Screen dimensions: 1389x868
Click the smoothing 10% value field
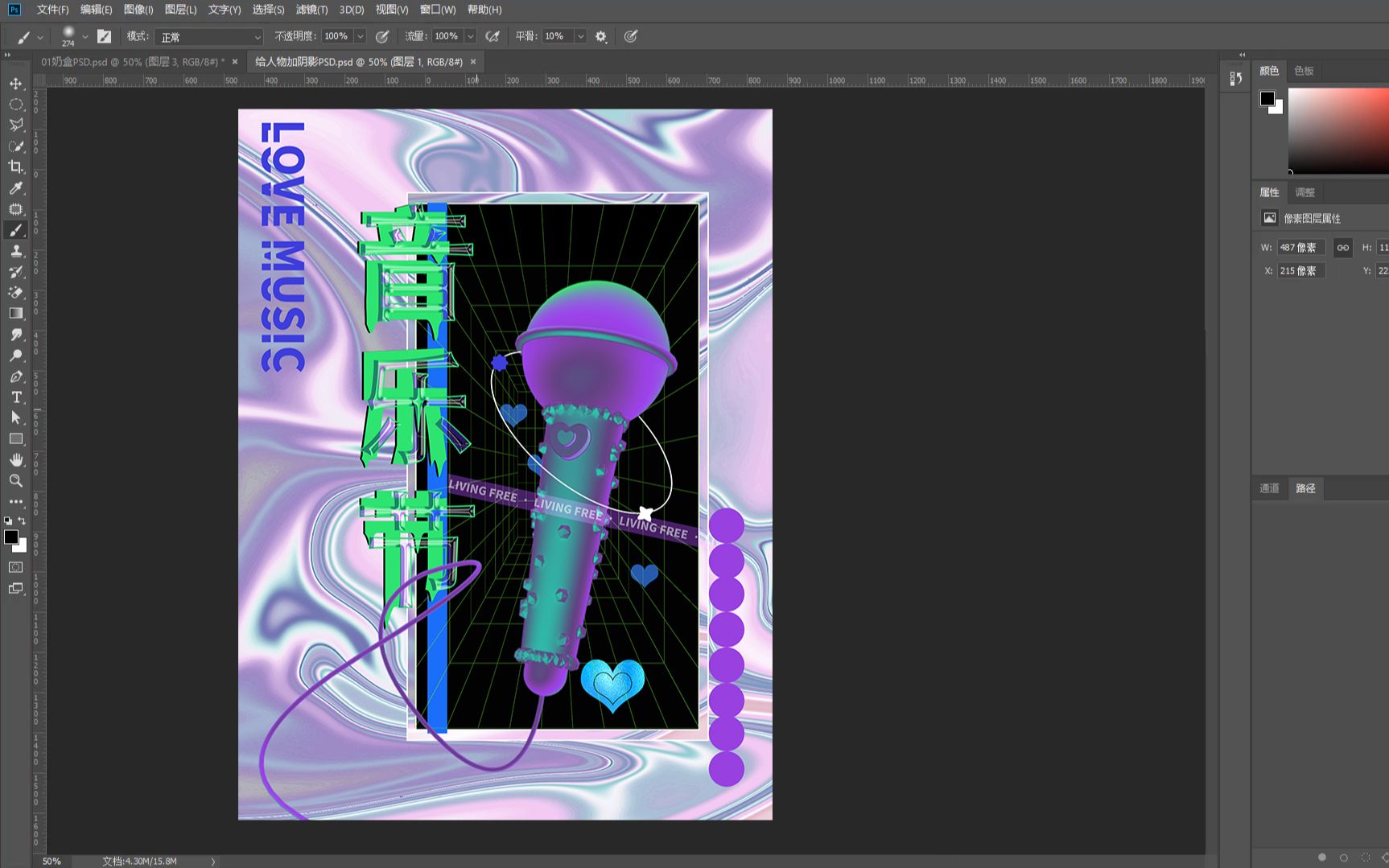click(x=558, y=36)
